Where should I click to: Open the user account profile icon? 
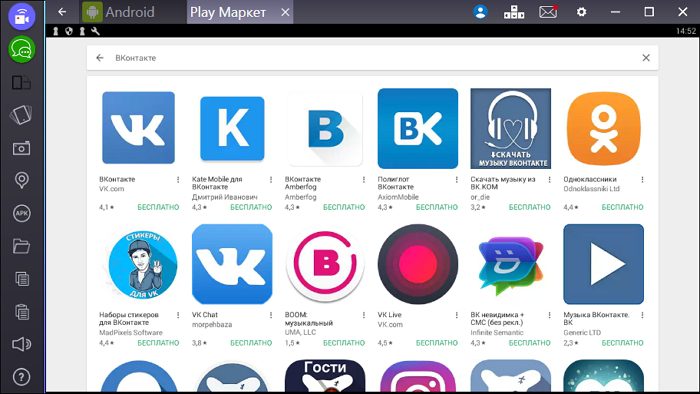pyautogui.click(x=480, y=12)
